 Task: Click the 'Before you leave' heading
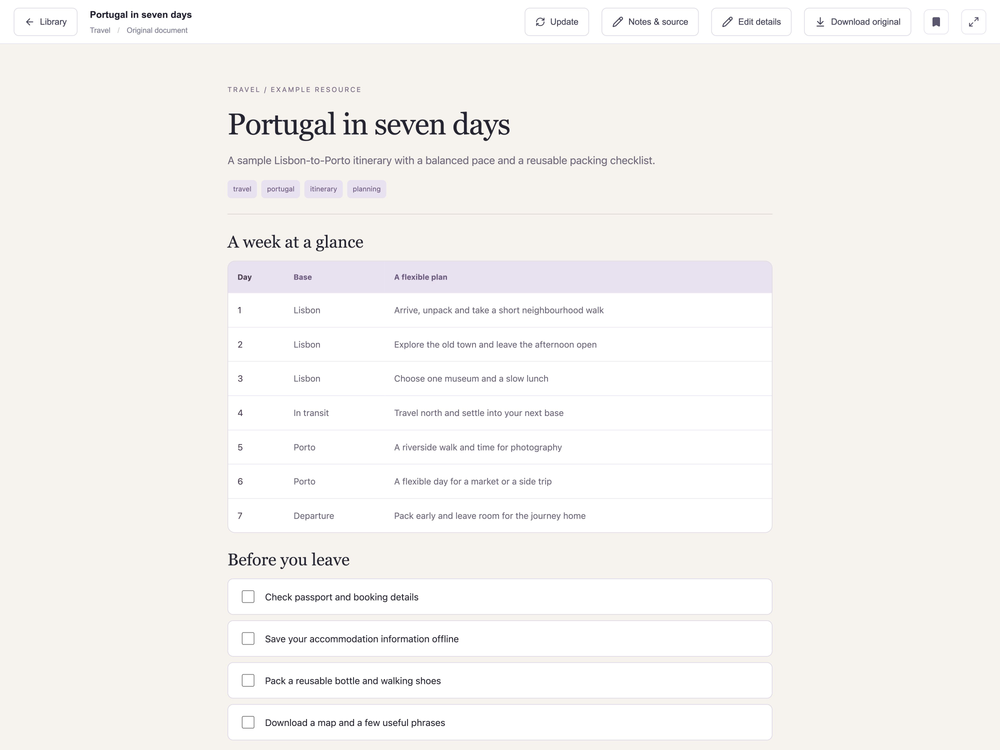[x=288, y=559]
